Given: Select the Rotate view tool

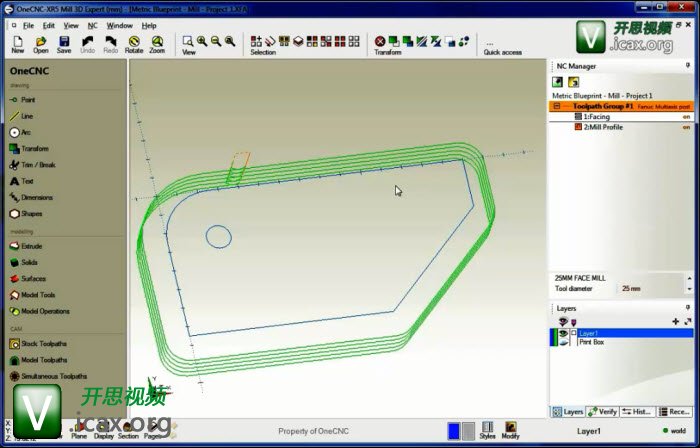Looking at the screenshot, I should [134, 45].
